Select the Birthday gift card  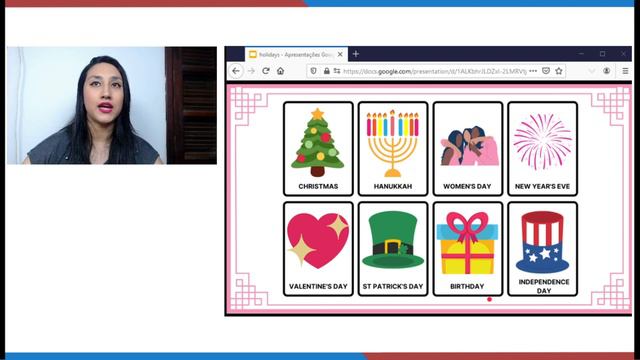coord(467,249)
